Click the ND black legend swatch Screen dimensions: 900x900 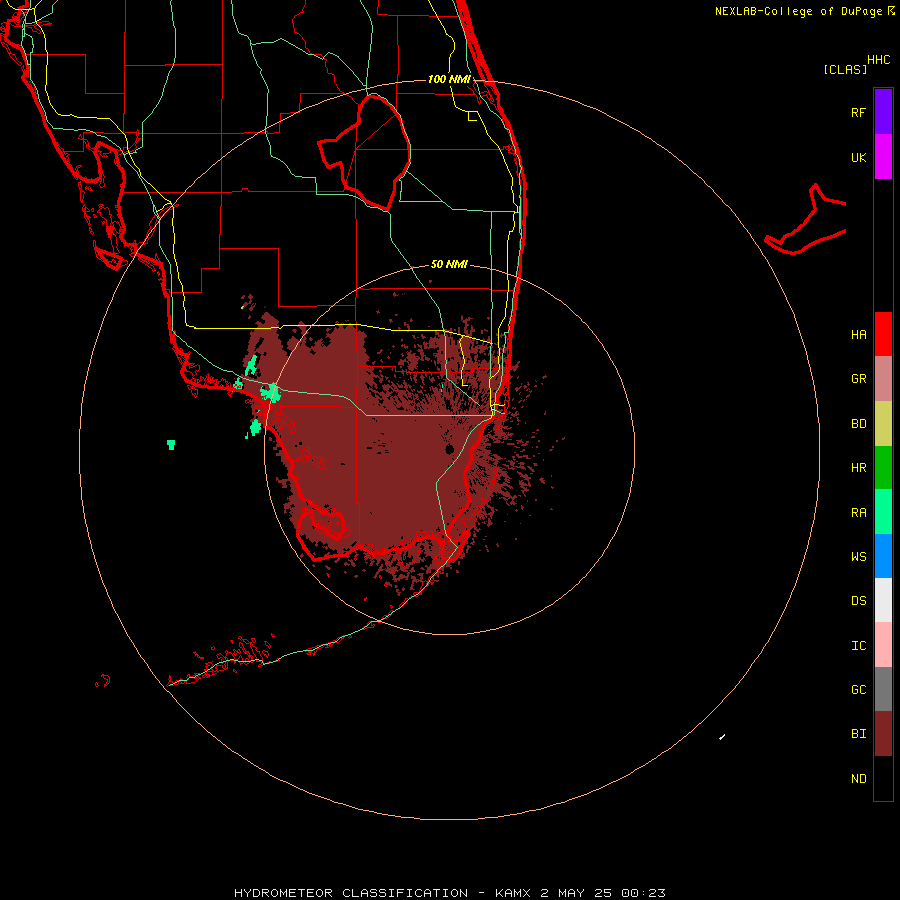coord(883,778)
